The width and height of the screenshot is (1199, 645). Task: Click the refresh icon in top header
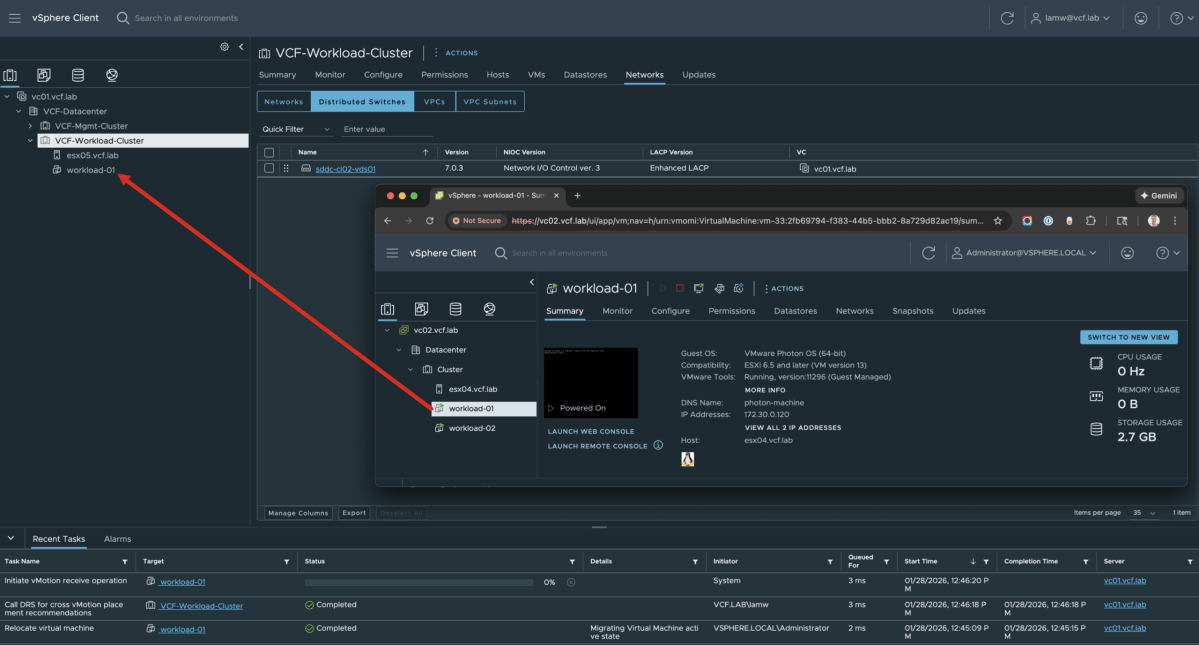1007,18
